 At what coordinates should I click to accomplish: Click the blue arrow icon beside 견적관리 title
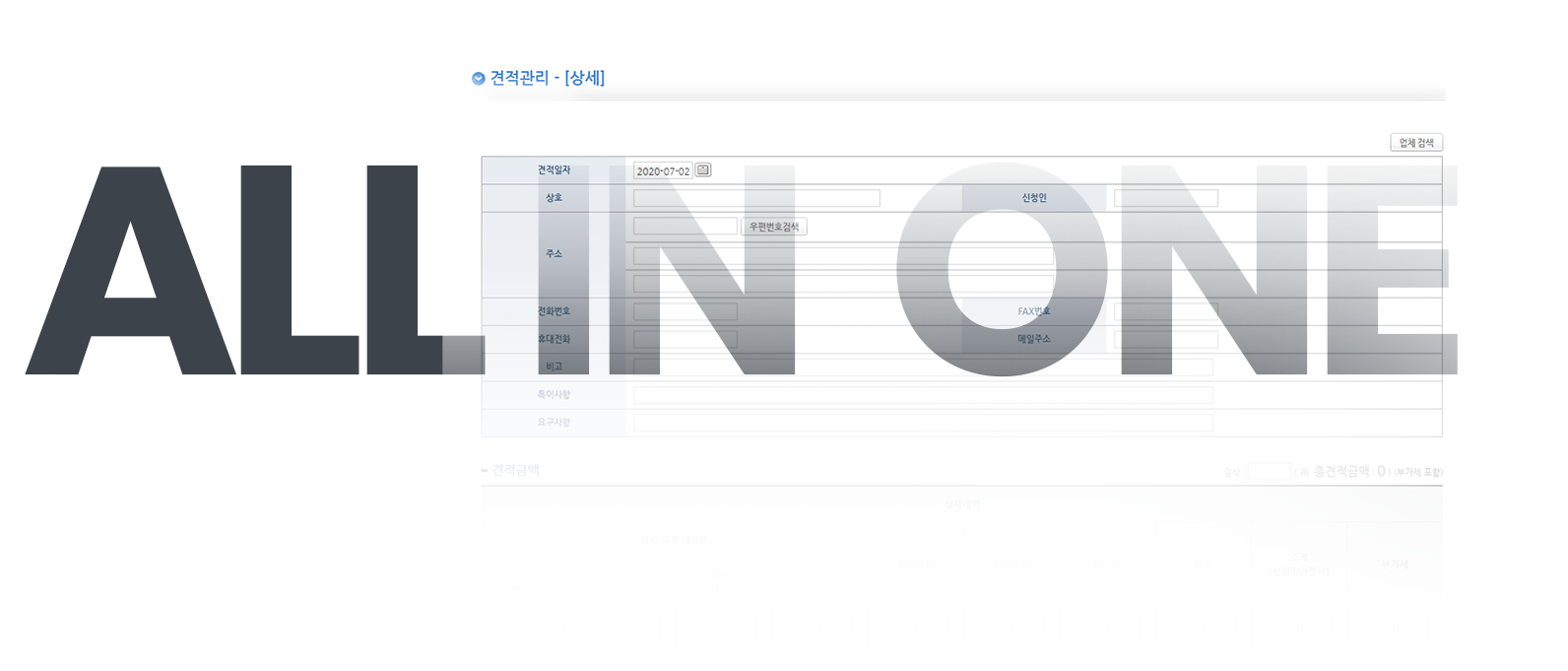(479, 79)
